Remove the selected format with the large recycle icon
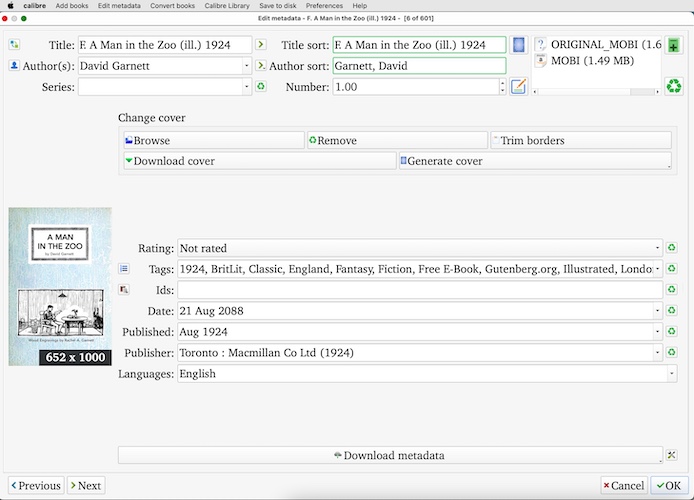Image resolution: width=694 pixels, height=500 pixels. [673, 86]
